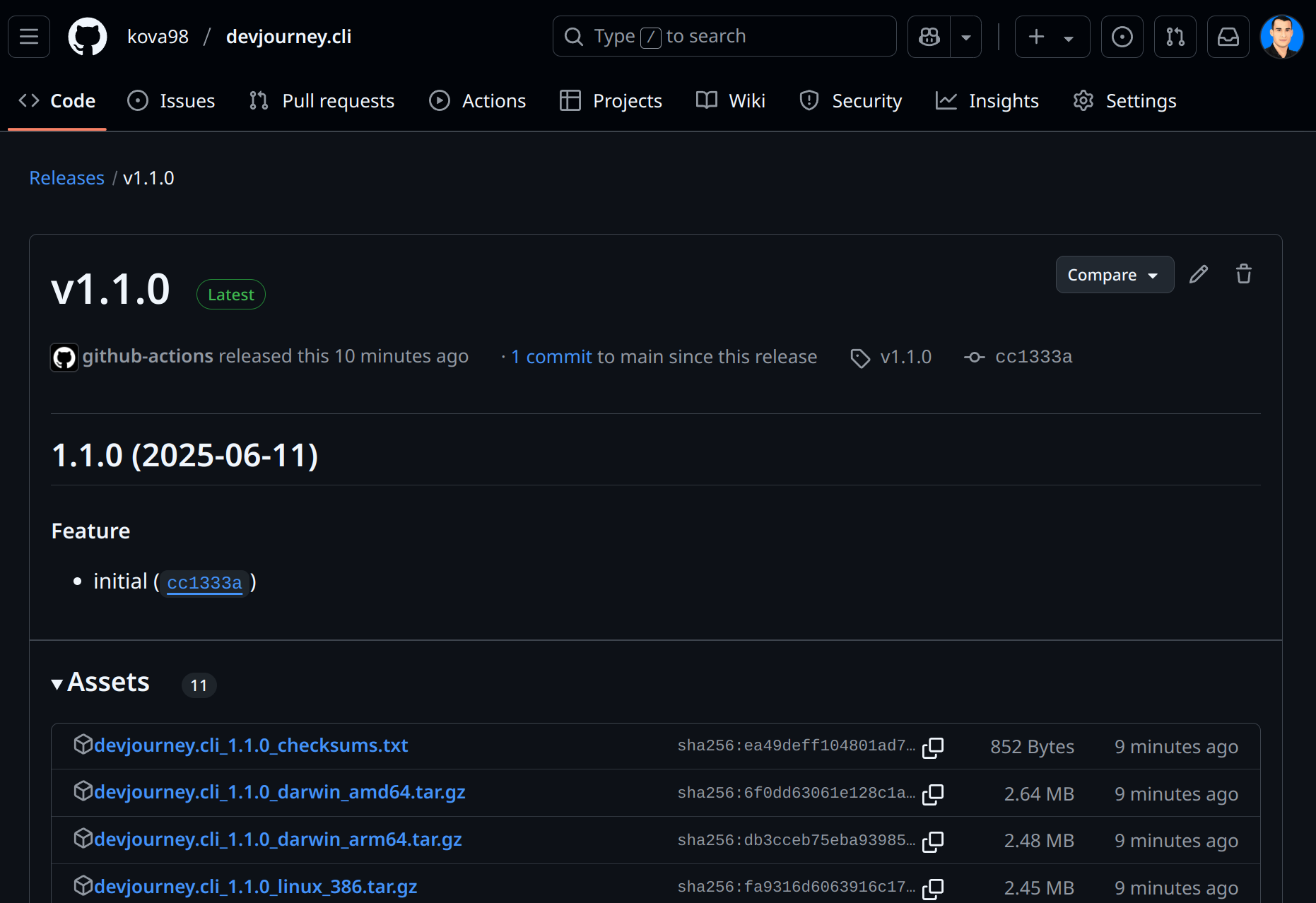The height and width of the screenshot is (903, 1316).
Task: Open Copilot chat icon
Action: pyautogui.click(x=929, y=37)
